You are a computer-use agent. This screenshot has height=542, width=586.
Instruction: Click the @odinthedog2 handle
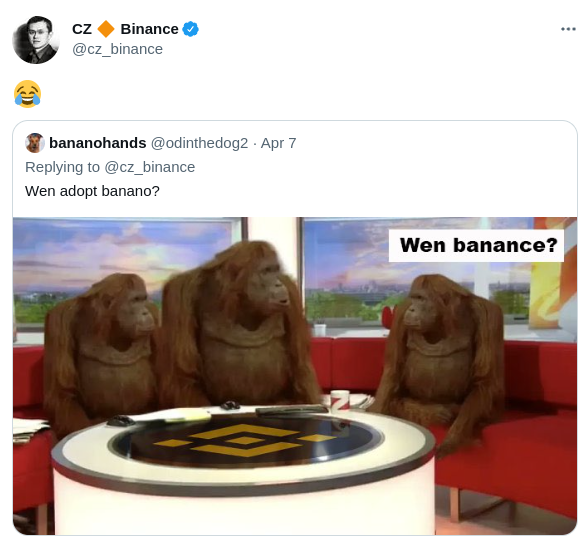pyautogui.click(x=199, y=143)
